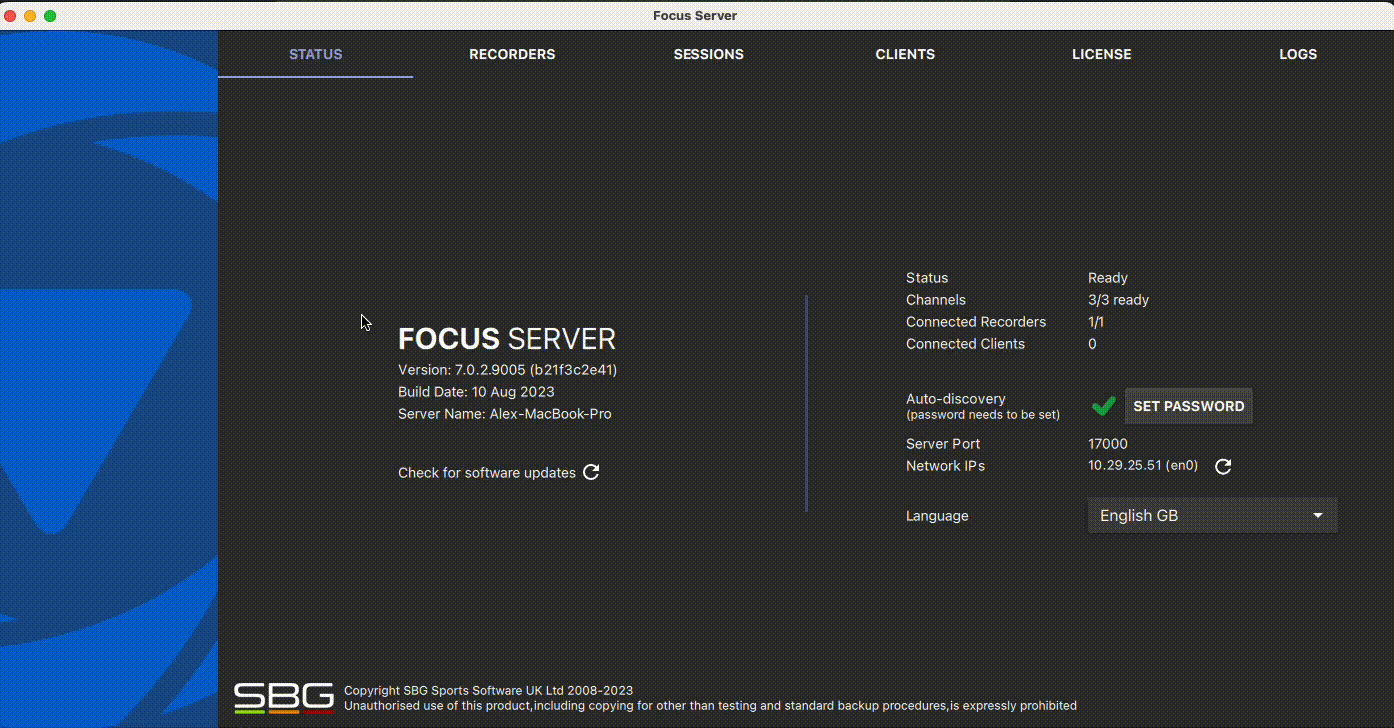Click the copyright SBG Sports Software text
Image resolution: width=1394 pixels, height=728 pixels.
point(488,690)
